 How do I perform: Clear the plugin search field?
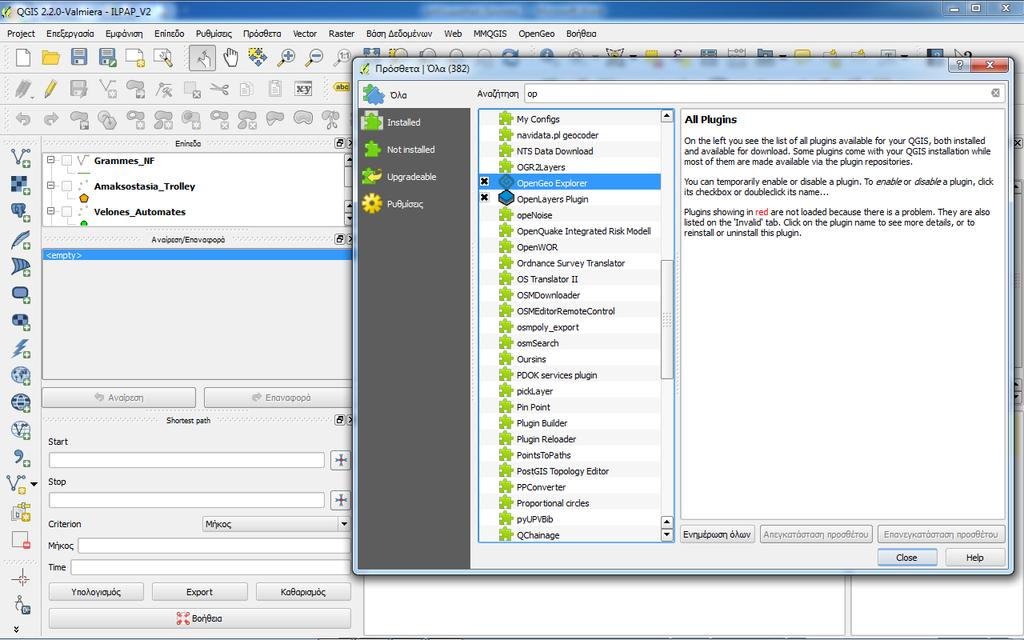coord(995,93)
